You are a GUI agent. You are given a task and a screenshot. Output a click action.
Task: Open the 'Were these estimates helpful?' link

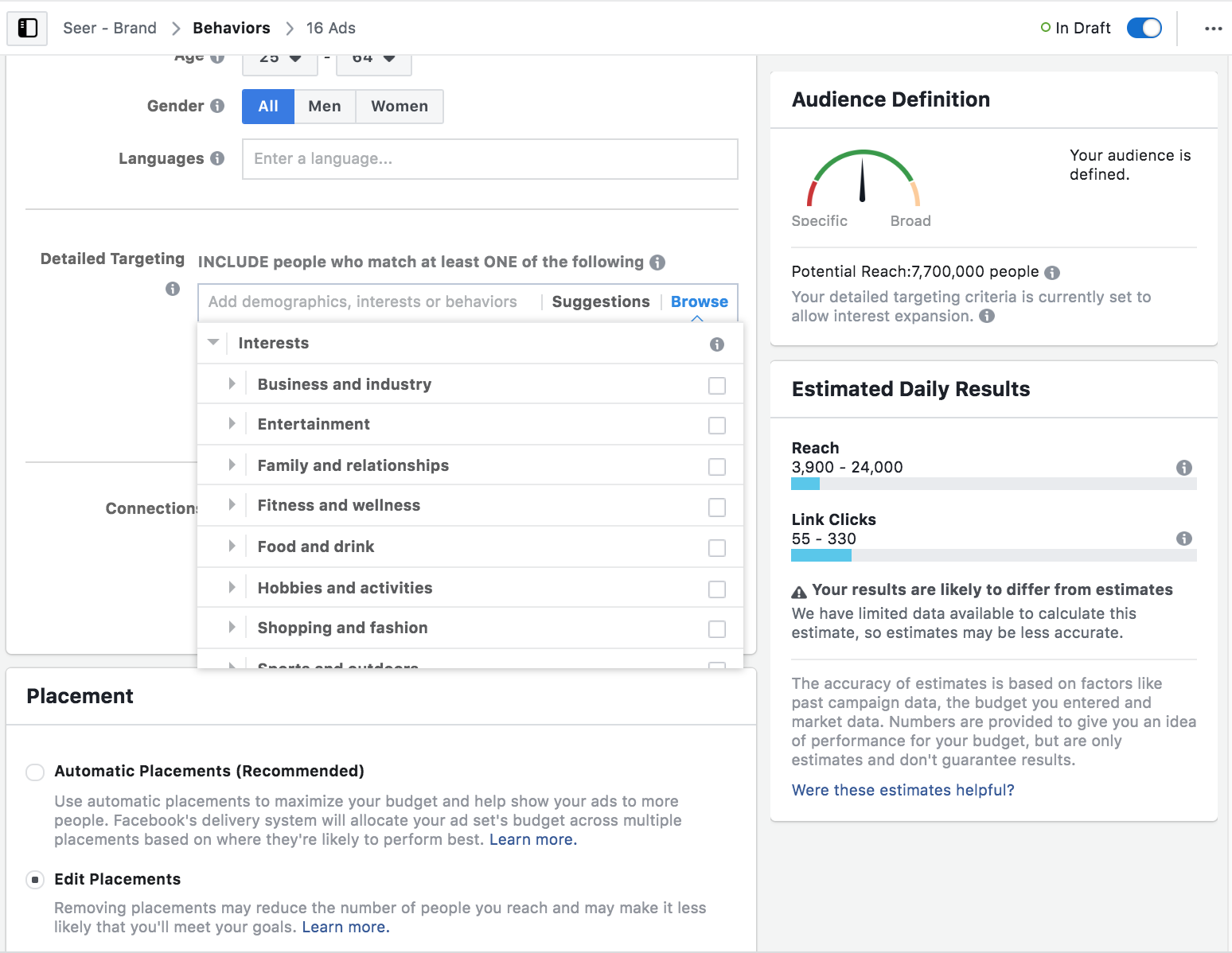pos(903,790)
